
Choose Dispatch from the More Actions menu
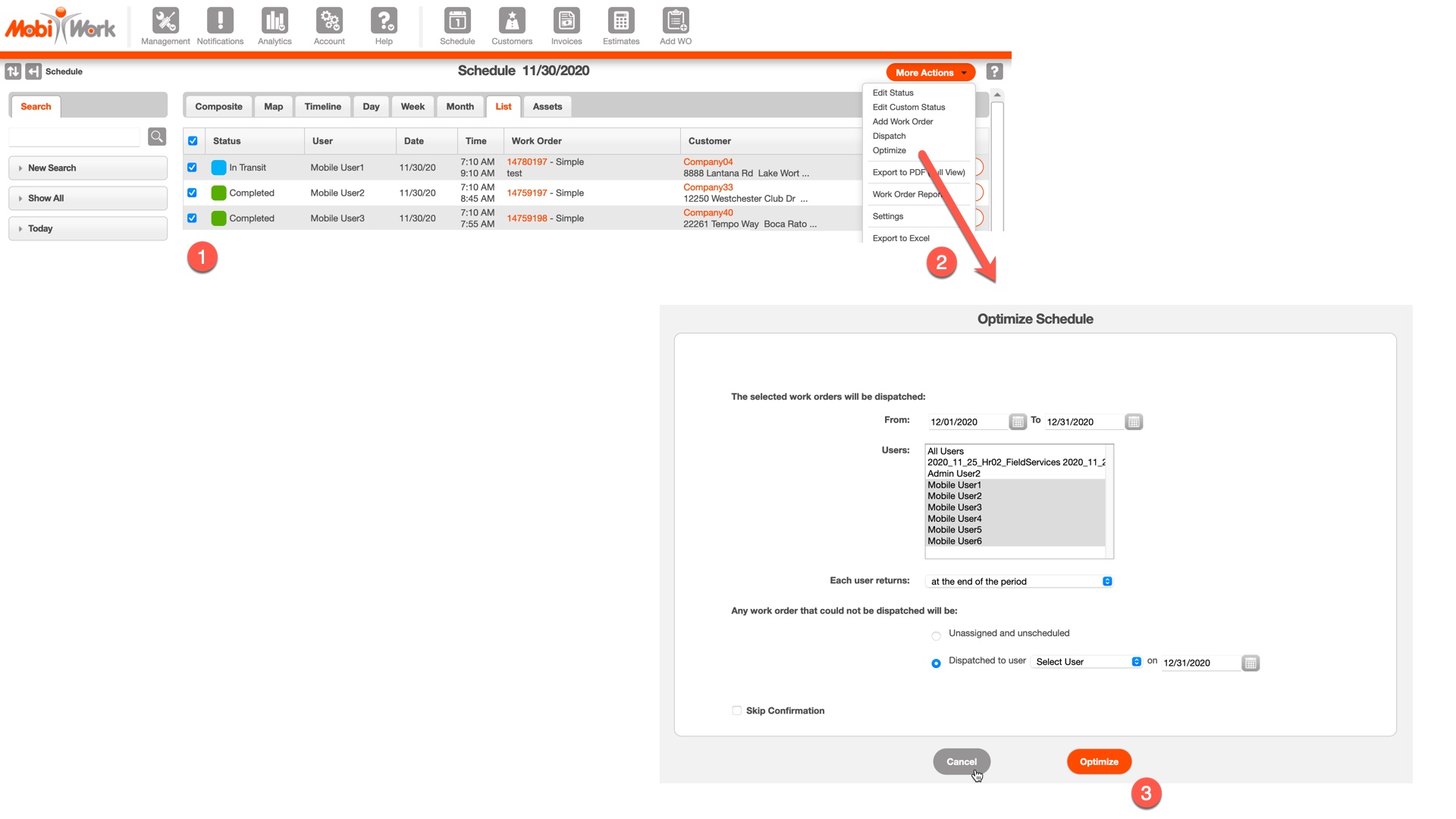889,136
